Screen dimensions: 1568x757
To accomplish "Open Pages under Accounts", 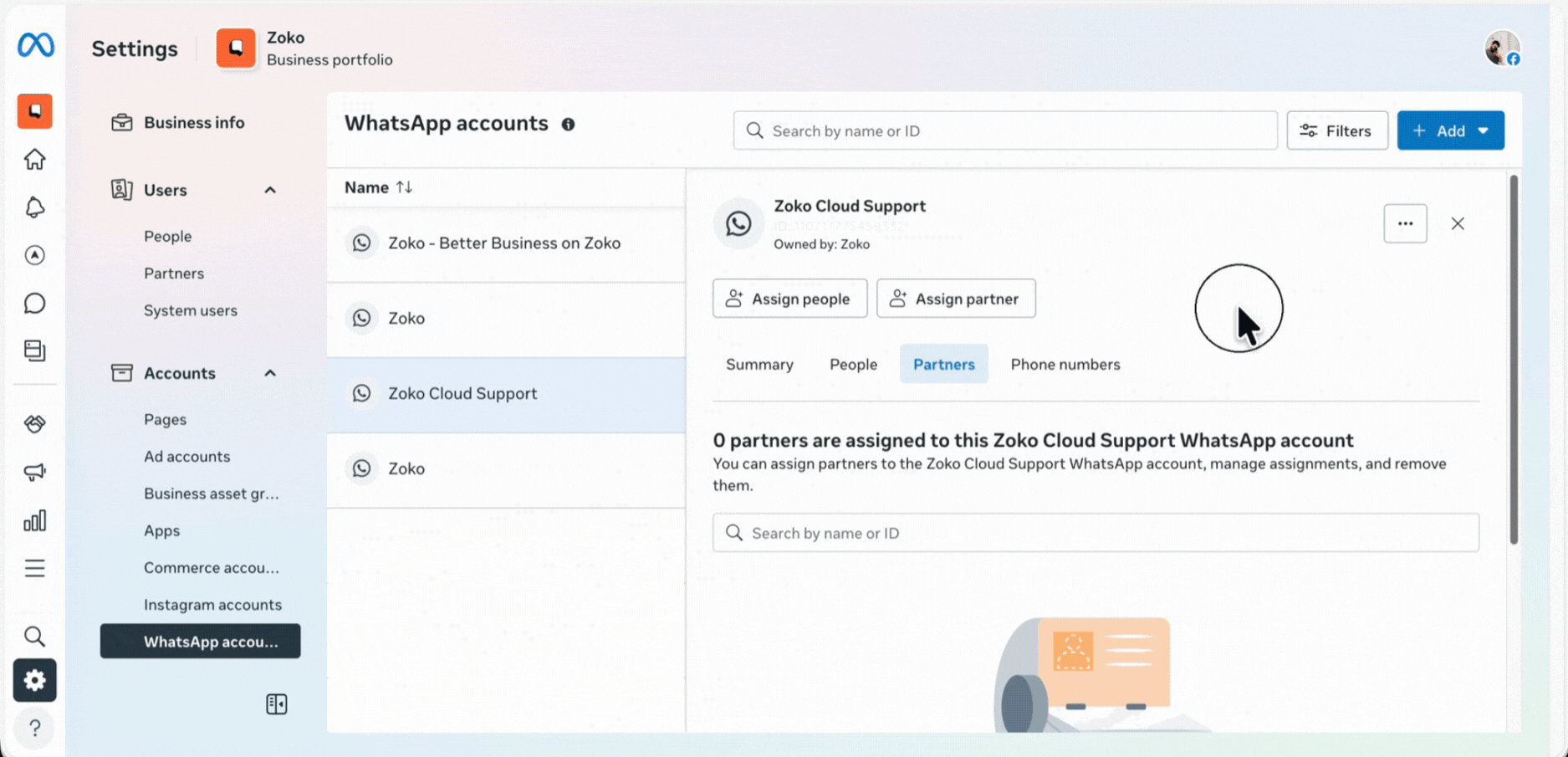I will pos(165,420).
